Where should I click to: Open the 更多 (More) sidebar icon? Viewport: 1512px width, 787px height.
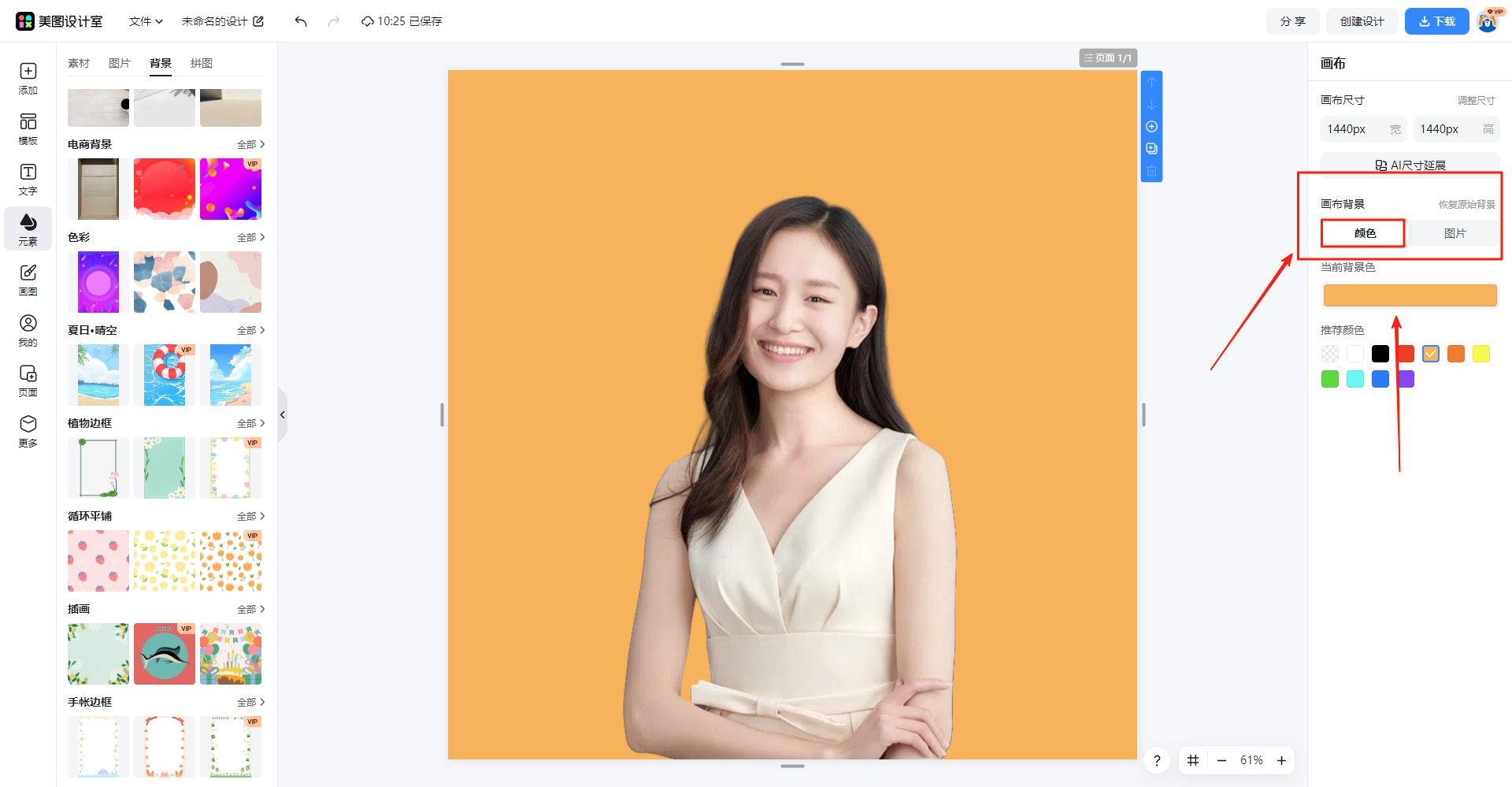[28, 432]
